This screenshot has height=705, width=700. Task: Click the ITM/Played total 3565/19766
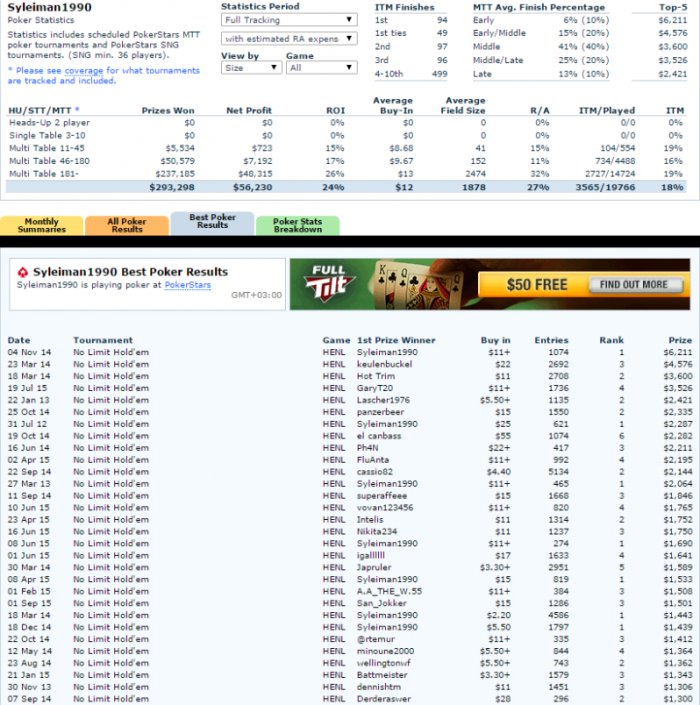(x=605, y=187)
